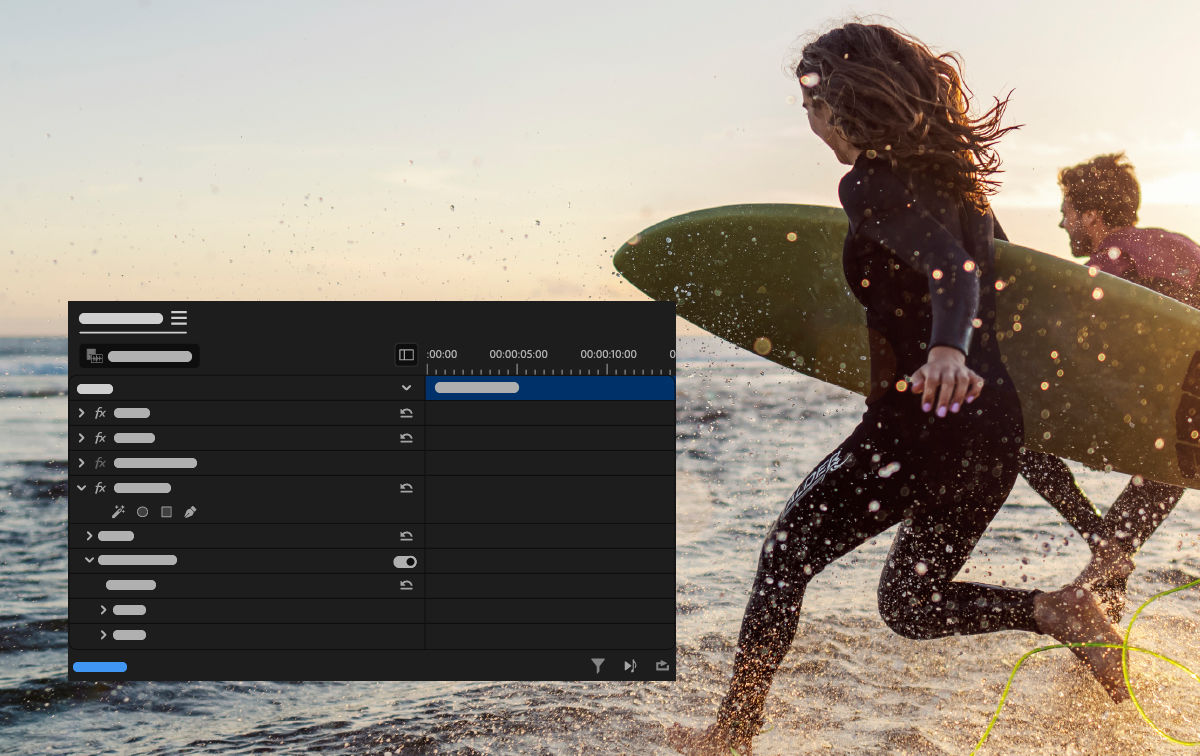This screenshot has width=1200, height=756.
Task: Reset the topmost fx effect with its reset arrow
Action: point(406,413)
